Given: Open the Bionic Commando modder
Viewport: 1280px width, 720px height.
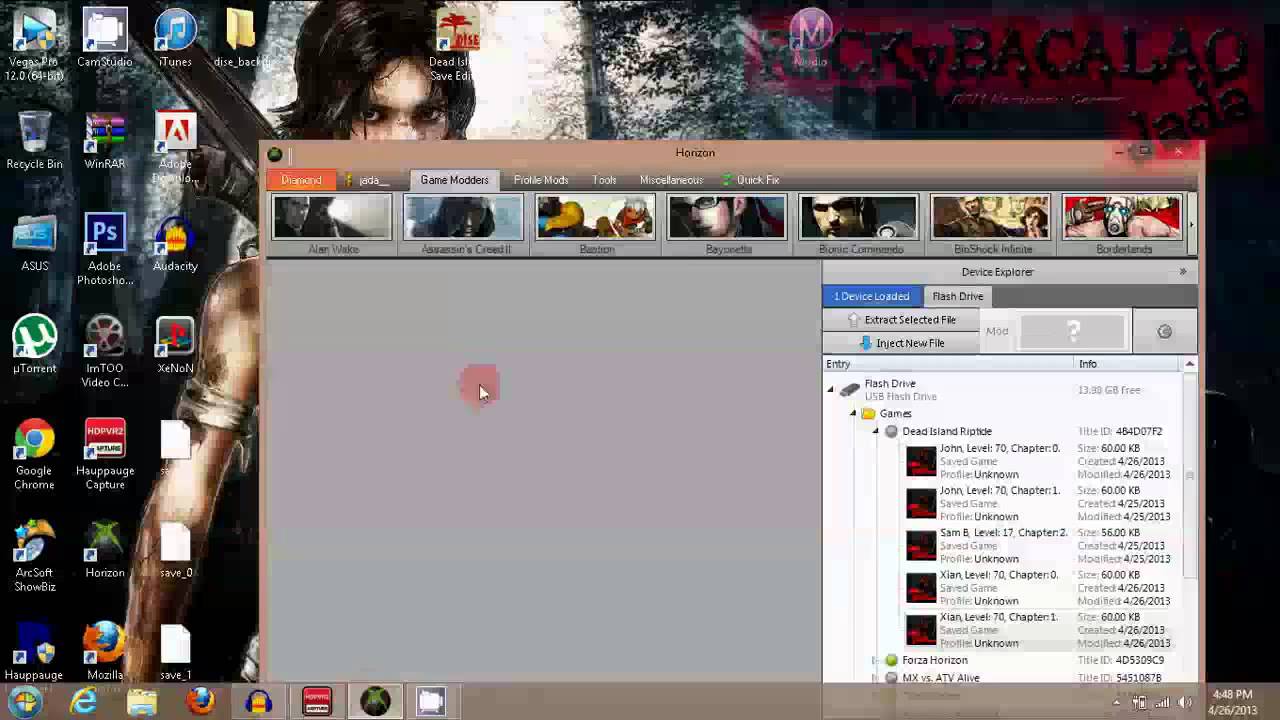Looking at the screenshot, I should click(860, 225).
